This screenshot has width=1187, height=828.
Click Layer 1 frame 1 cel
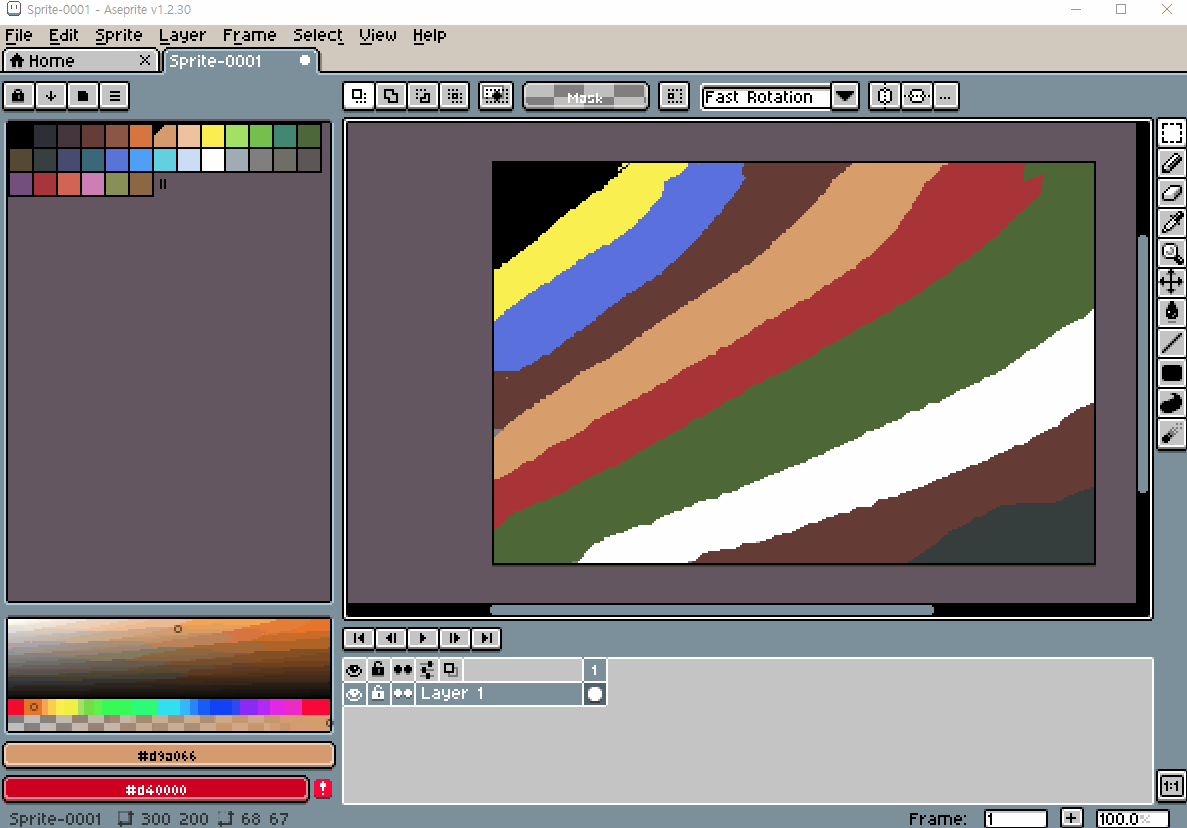pyautogui.click(x=595, y=693)
